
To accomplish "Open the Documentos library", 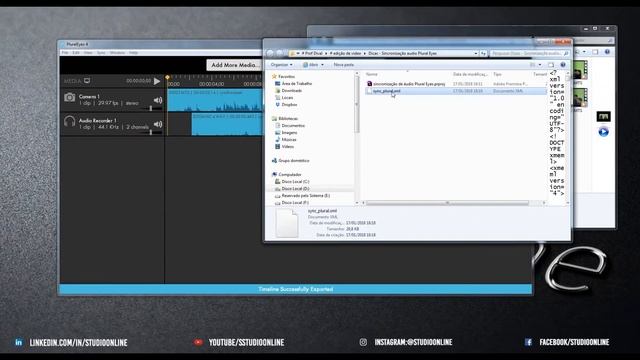I will click(290, 125).
